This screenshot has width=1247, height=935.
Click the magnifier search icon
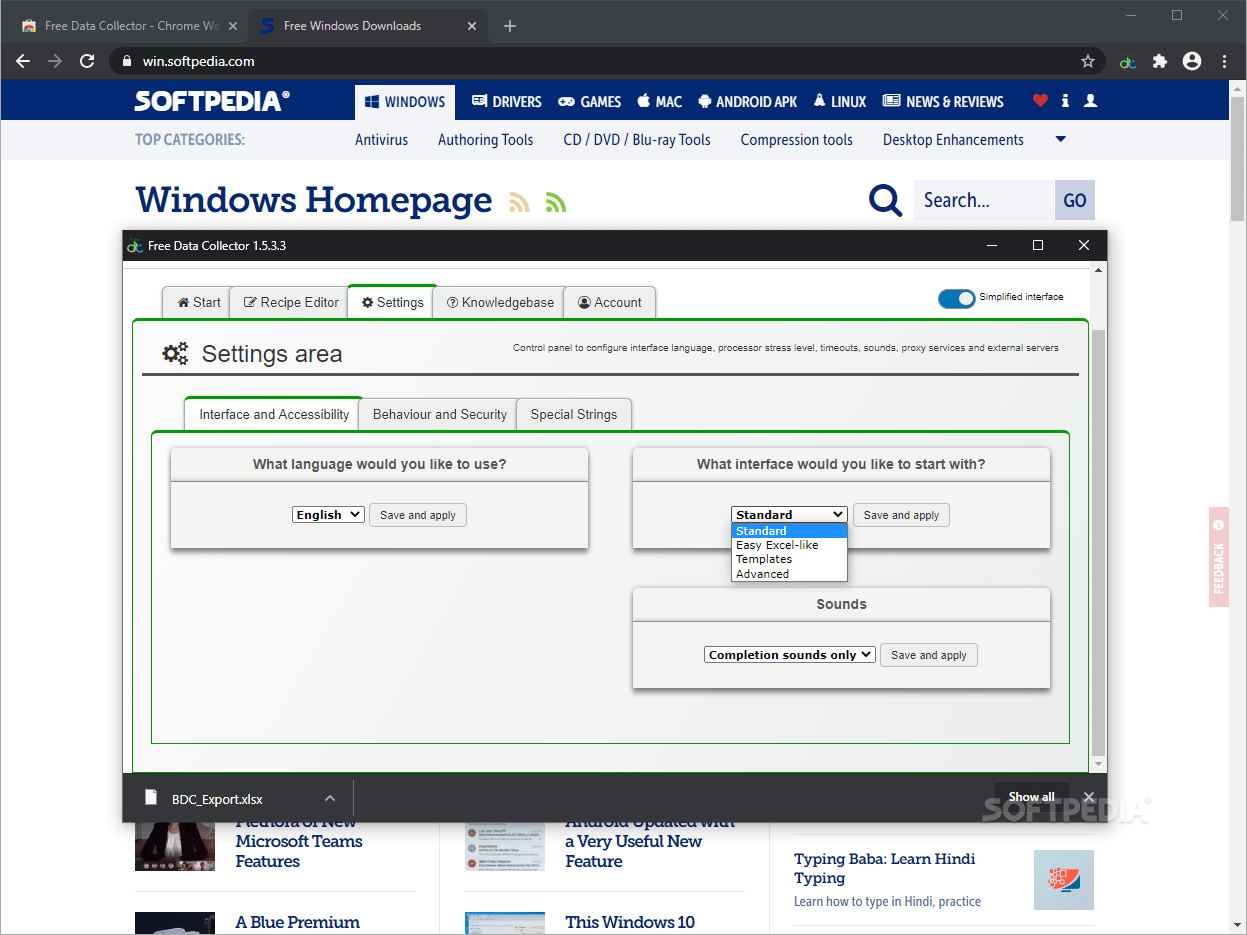(885, 200)
